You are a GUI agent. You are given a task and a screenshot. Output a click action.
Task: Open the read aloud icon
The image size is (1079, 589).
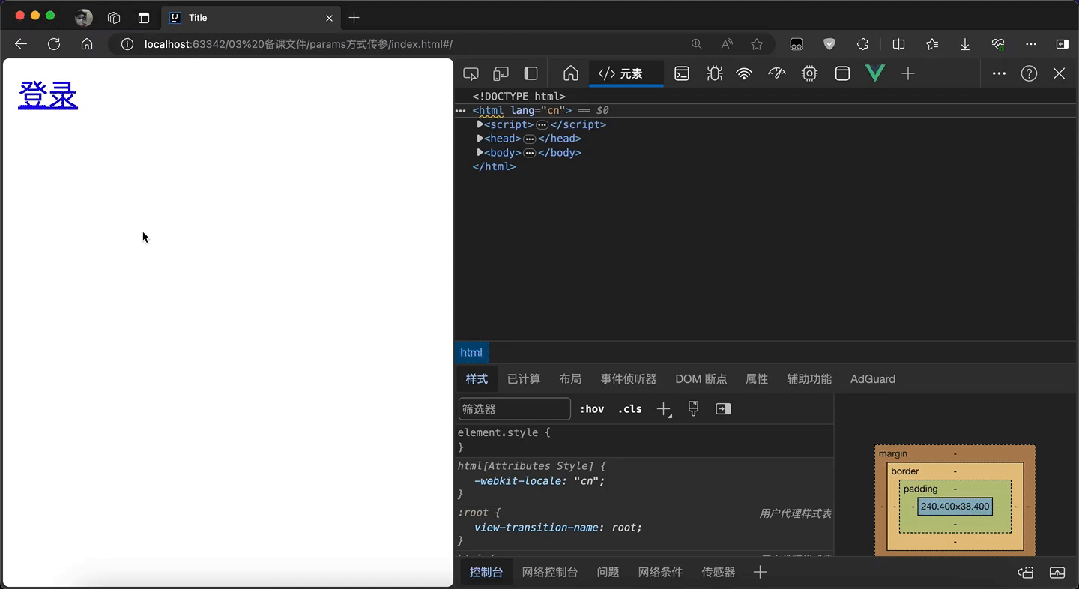pos(727,44)
